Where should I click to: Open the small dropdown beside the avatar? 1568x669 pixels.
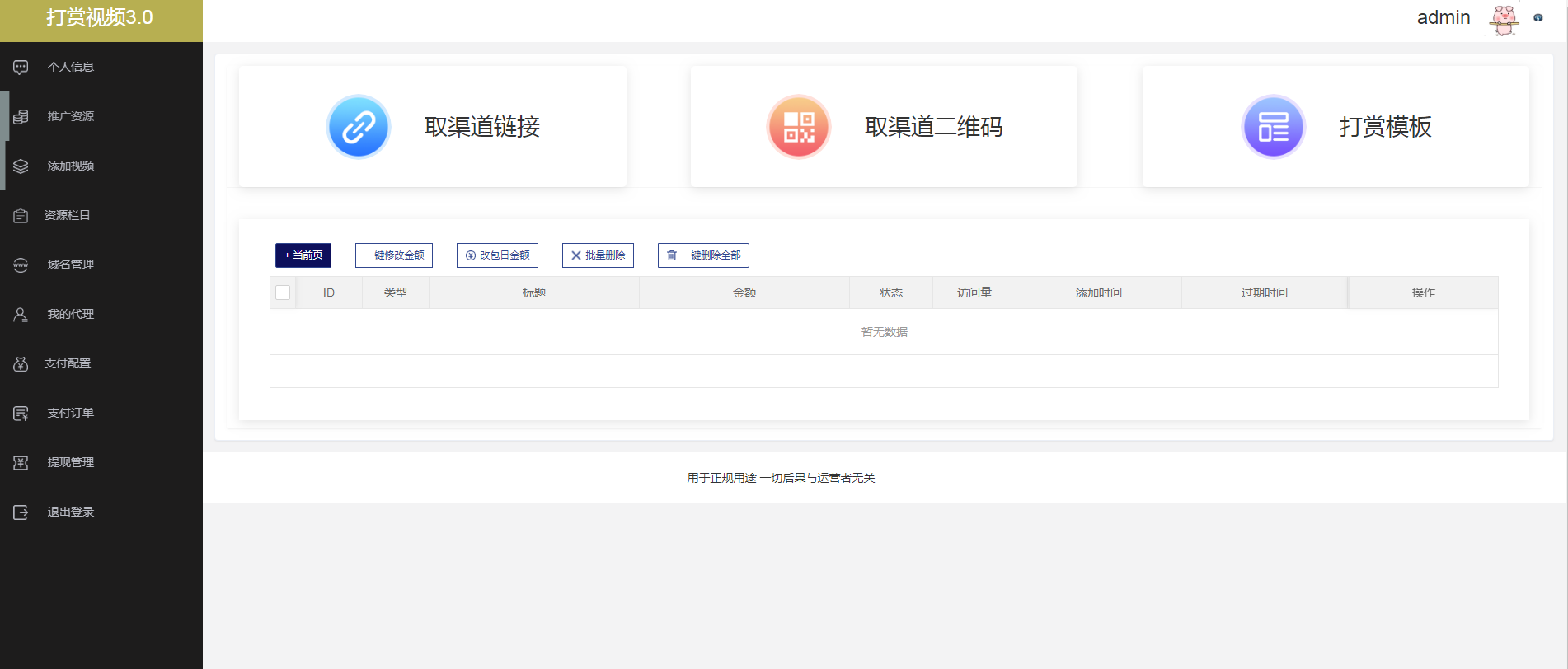coord(1537,17)
